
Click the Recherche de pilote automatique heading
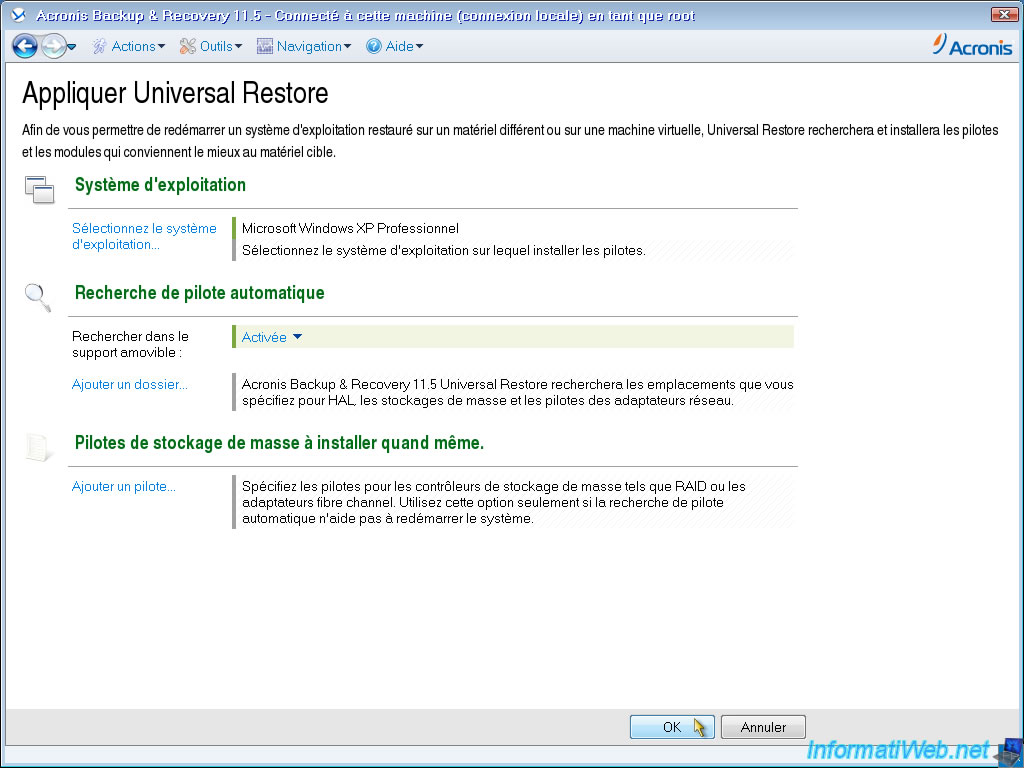click(x=199, y=293)
